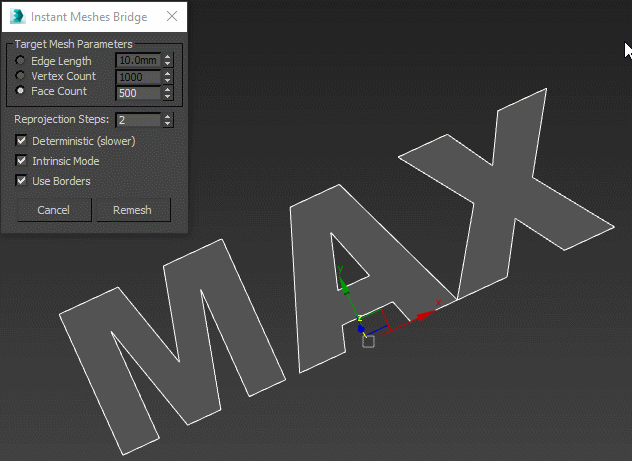Click the Face Count spinner arrows
This screenshot has width=632, height=461.
167,93
